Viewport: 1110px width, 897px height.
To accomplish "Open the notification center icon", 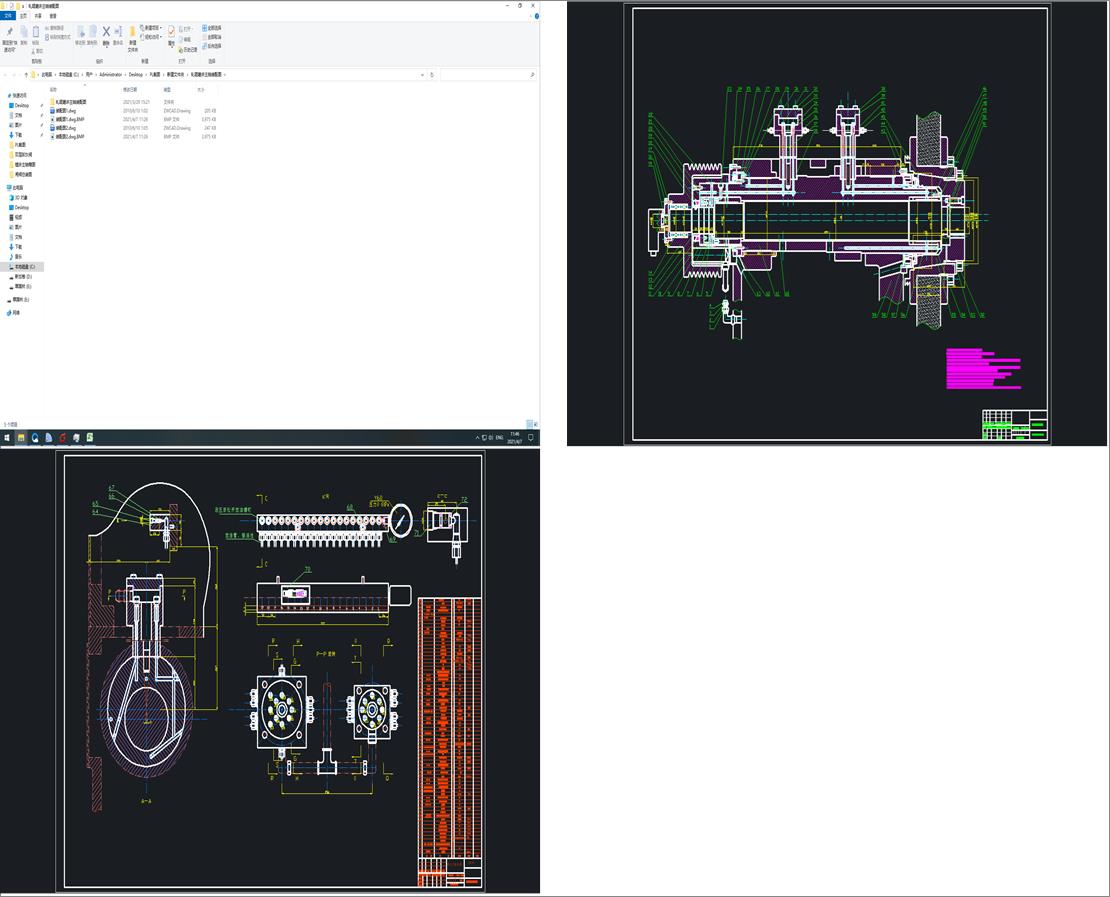I will point(531,438).
